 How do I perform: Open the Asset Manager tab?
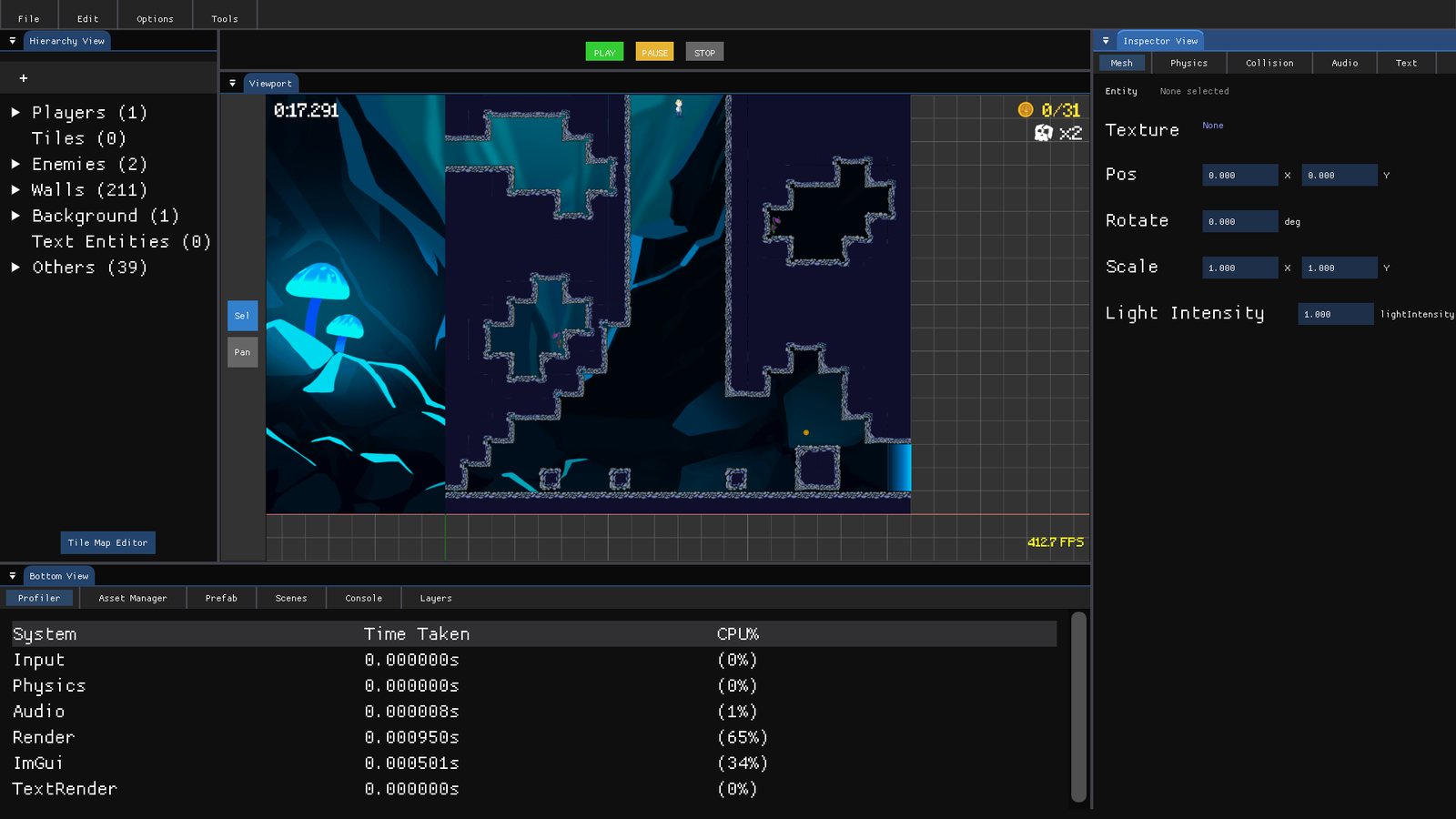133,598
